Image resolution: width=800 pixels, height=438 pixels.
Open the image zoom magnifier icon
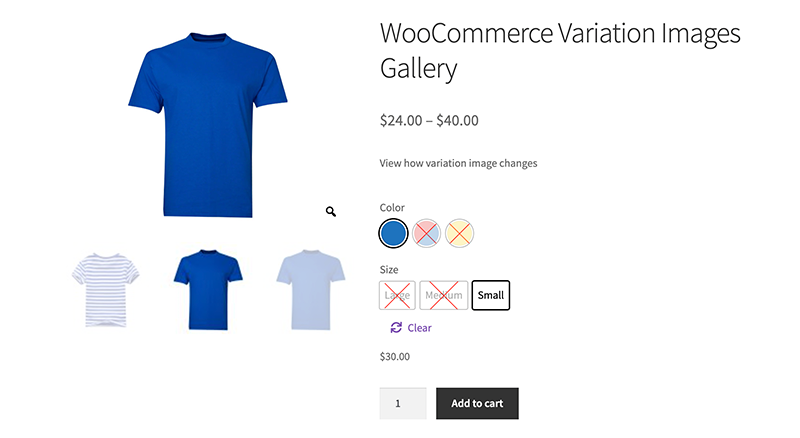tap(331, 211)
